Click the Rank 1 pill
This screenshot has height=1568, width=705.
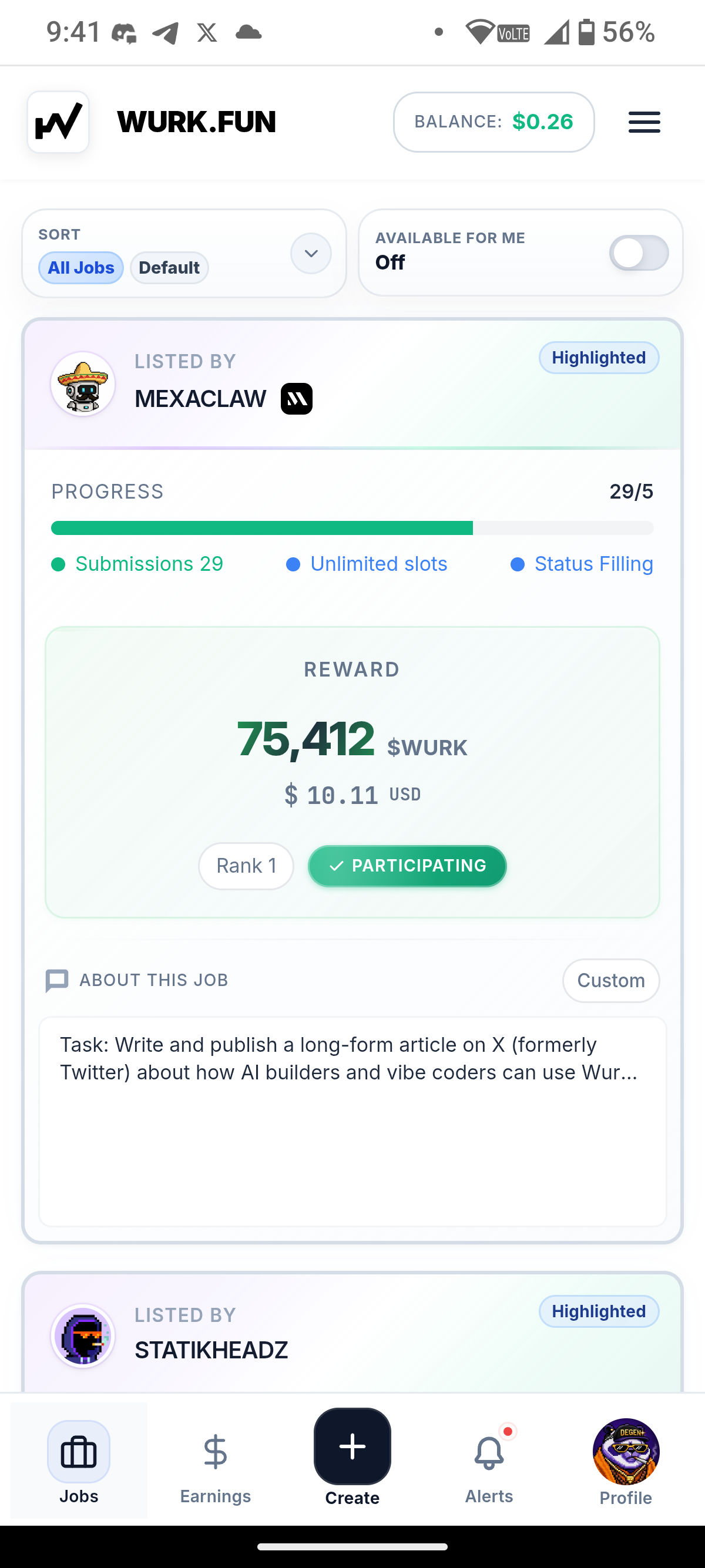click(246, 866)
